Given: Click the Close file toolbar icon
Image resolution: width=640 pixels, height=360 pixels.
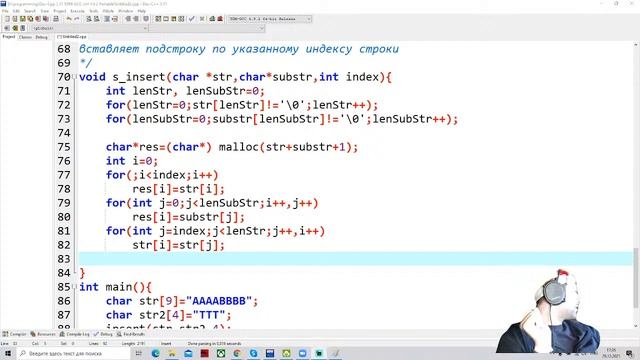Looking at the screenshot, I should [38, 19].
